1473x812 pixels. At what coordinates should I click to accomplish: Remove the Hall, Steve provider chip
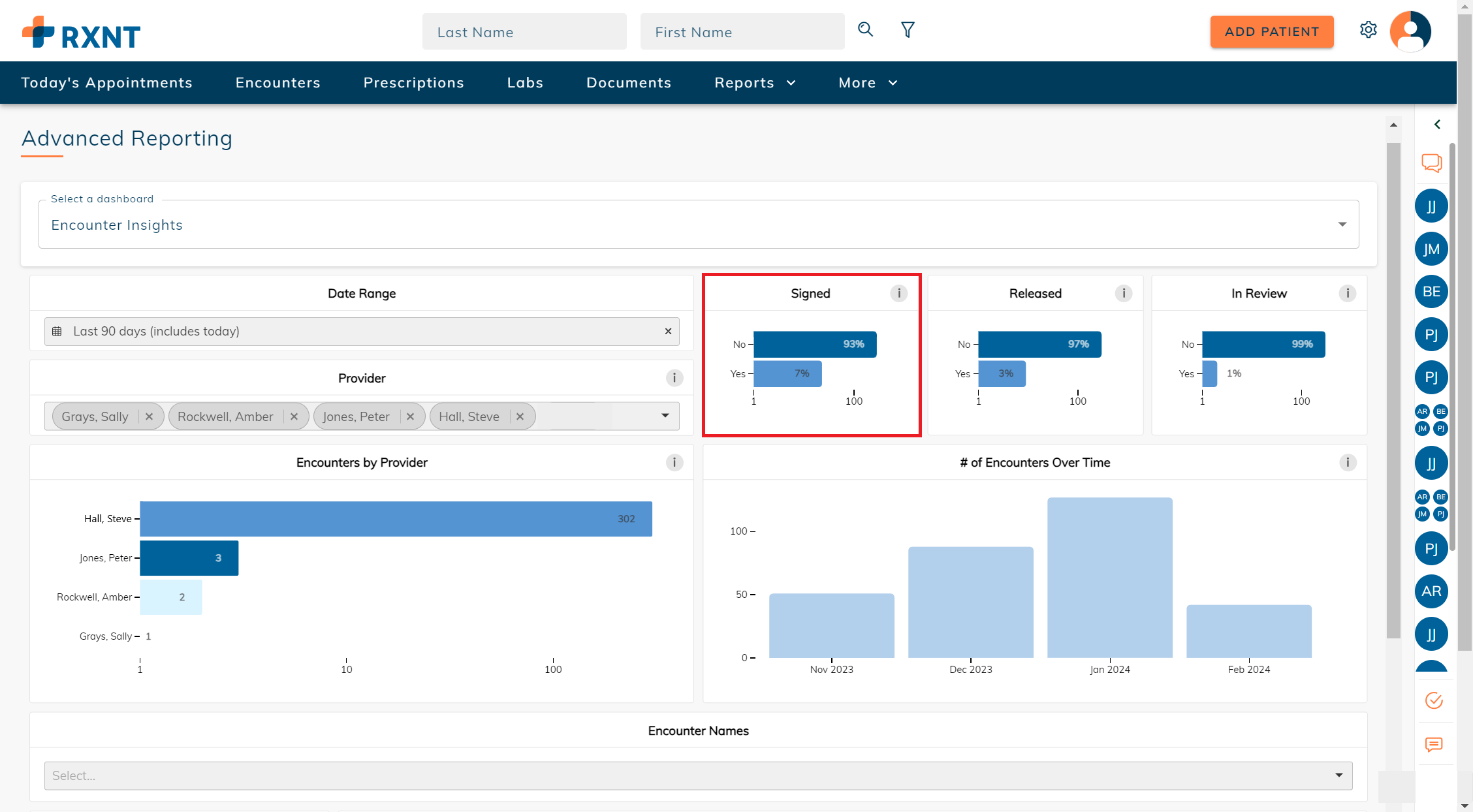pyautogui.click(x=520, y=416)
